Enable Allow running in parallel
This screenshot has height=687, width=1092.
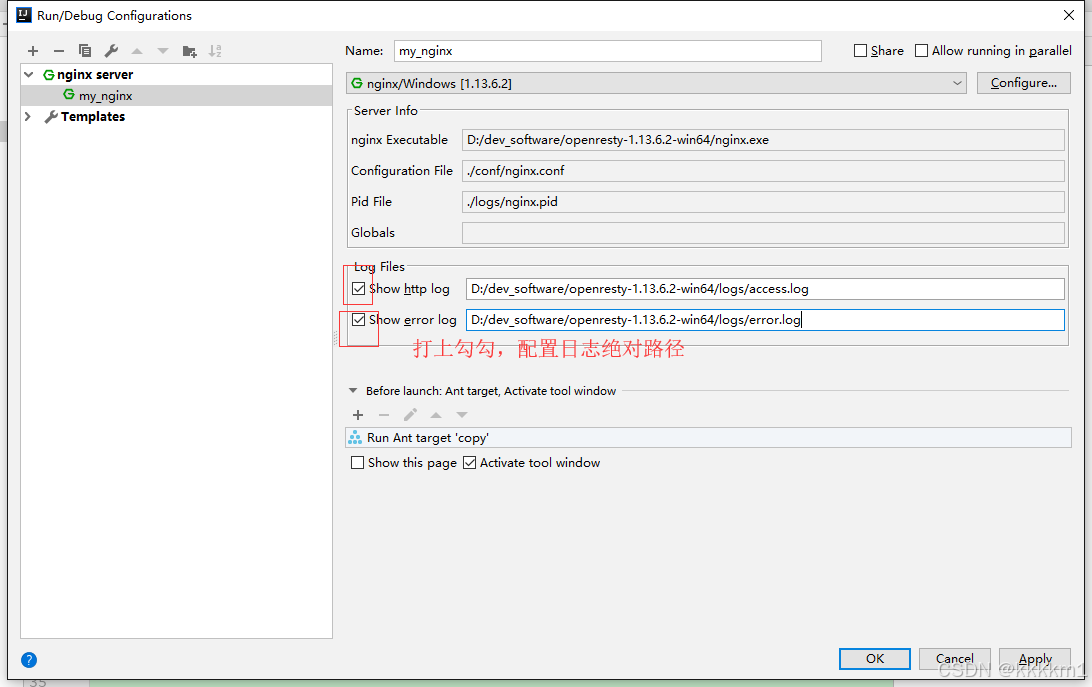pos(921,51)
